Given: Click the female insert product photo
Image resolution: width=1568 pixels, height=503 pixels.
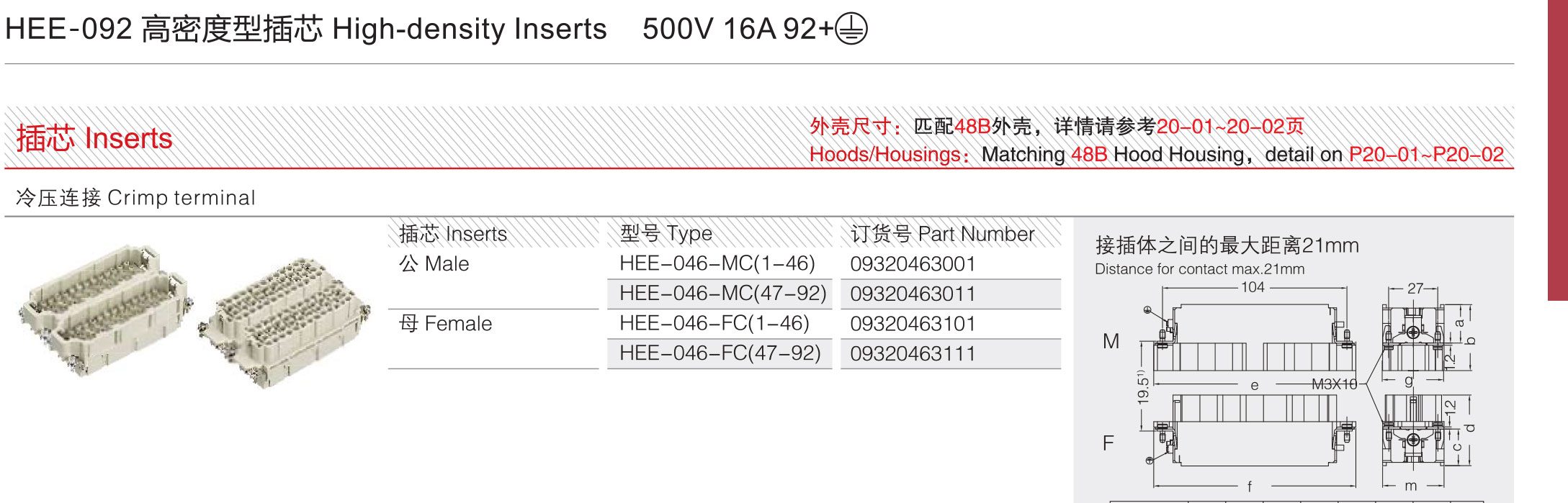Looking at the screenshot, I should [x=285, y=323].
